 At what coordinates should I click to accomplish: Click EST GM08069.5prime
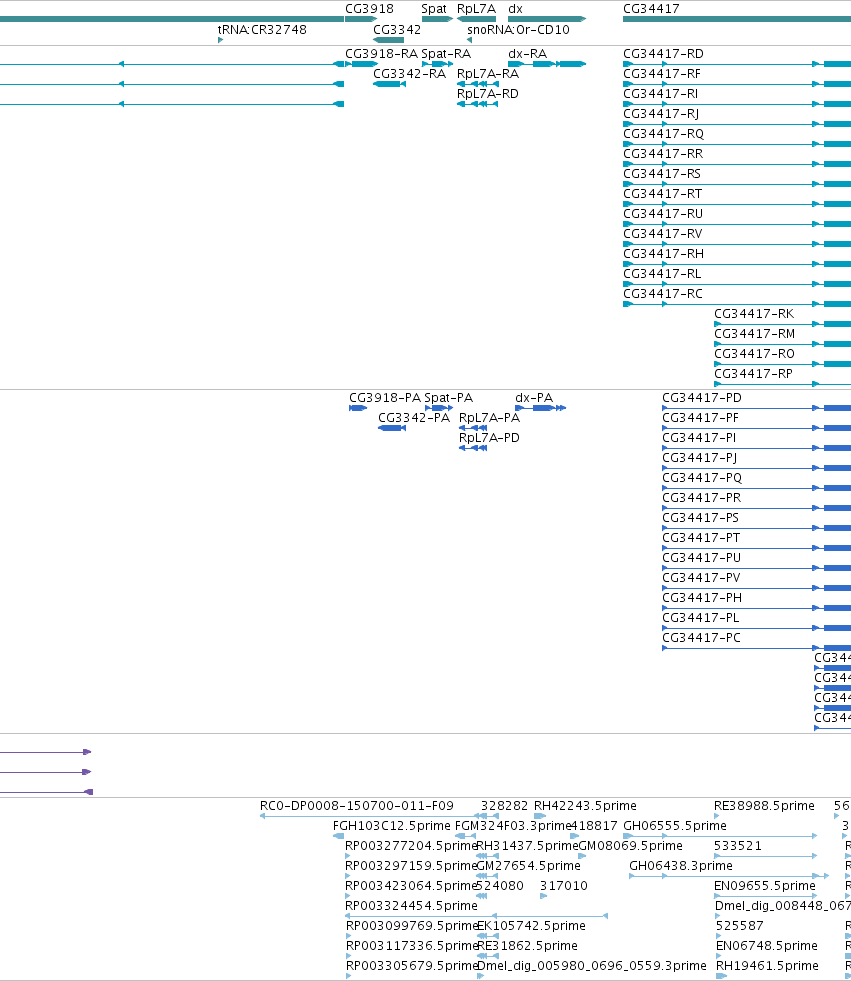(x=631, y=846)
